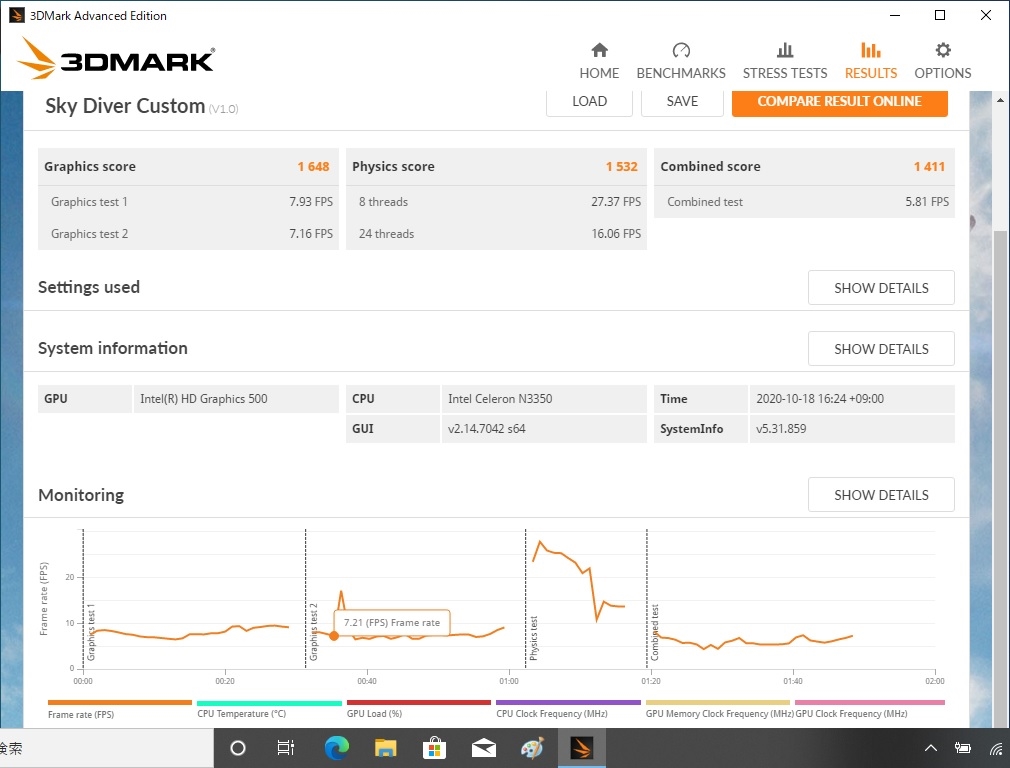Open Microsoft Store from taskbar
This screenshot has height=768, width=1010.
435,748
